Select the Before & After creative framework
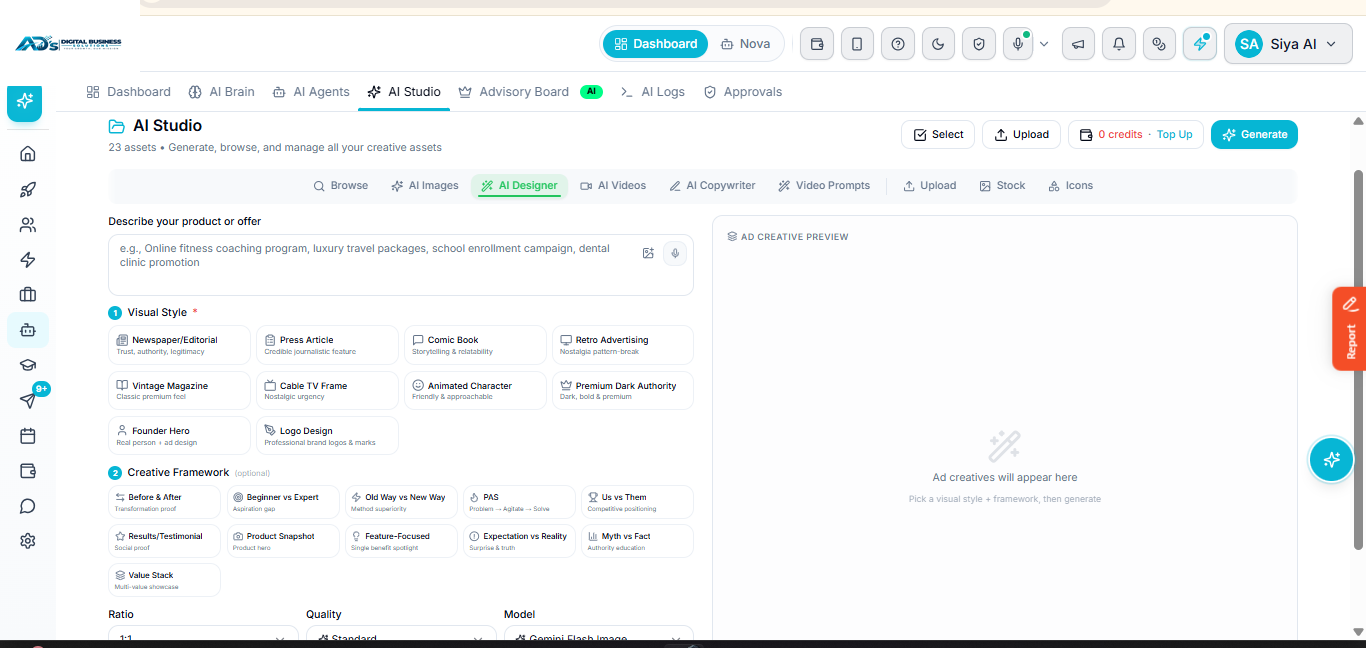This screenshot has width=1366, height=648. tap(165, 501)
